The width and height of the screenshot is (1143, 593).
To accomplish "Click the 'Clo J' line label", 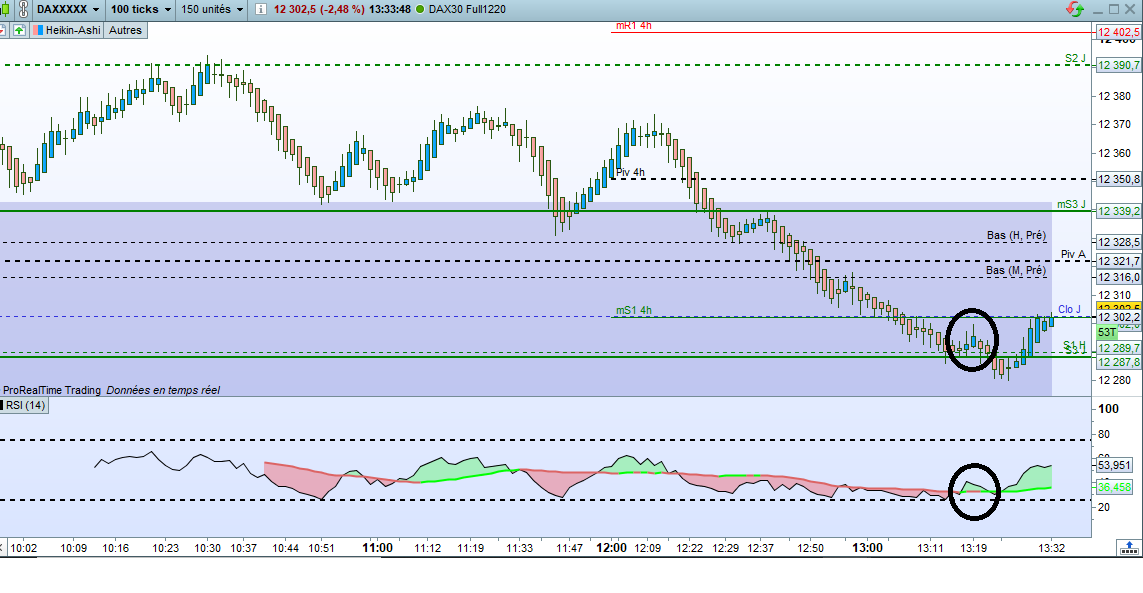I will (x=1069, y=309).
